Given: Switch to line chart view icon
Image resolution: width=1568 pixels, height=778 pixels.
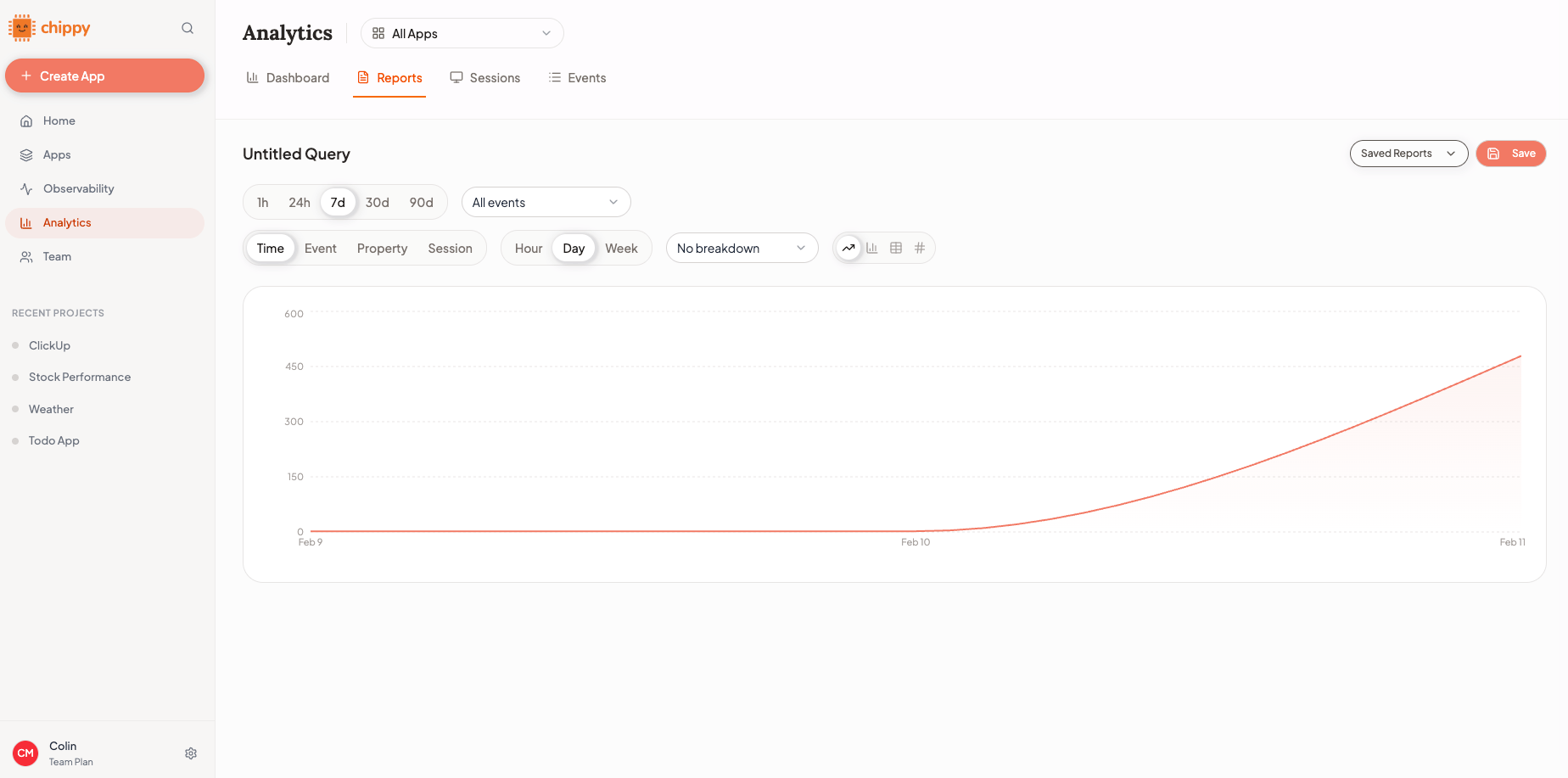Looking at the screenshot, I should click(x=848, y=248).
